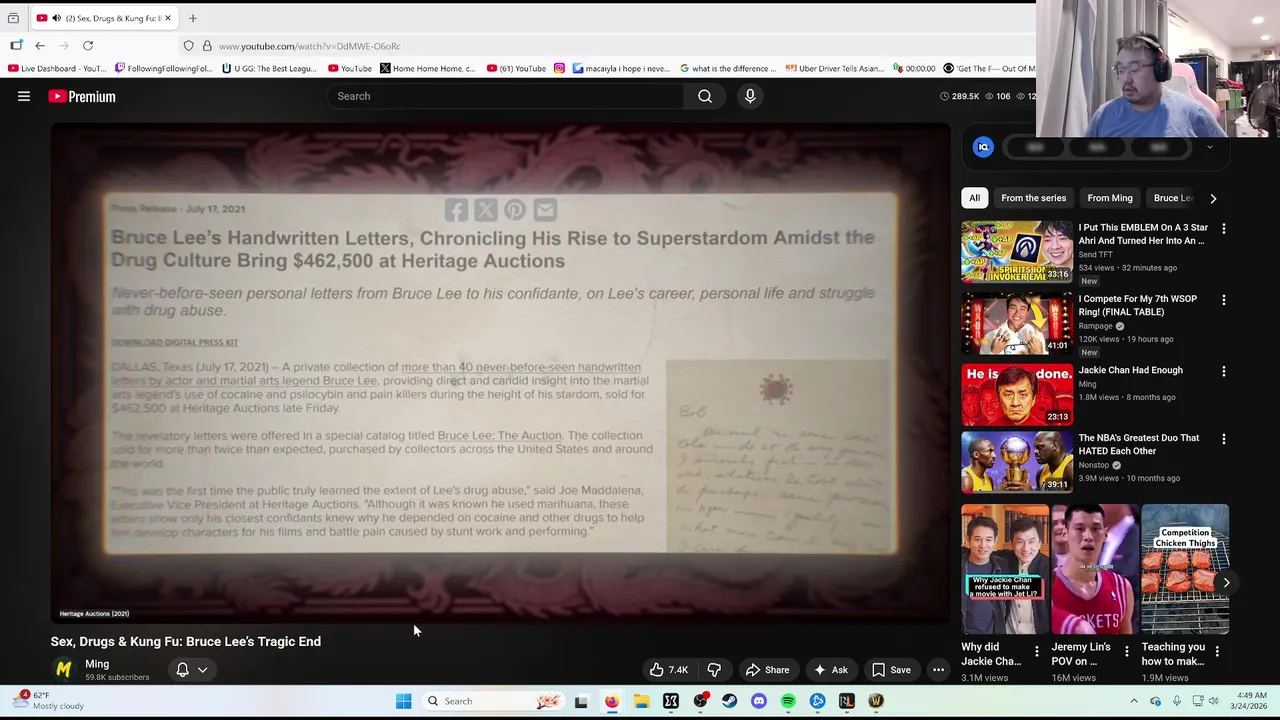
Task: Open File Explorer from the taskbar
Action: point(641,701)
